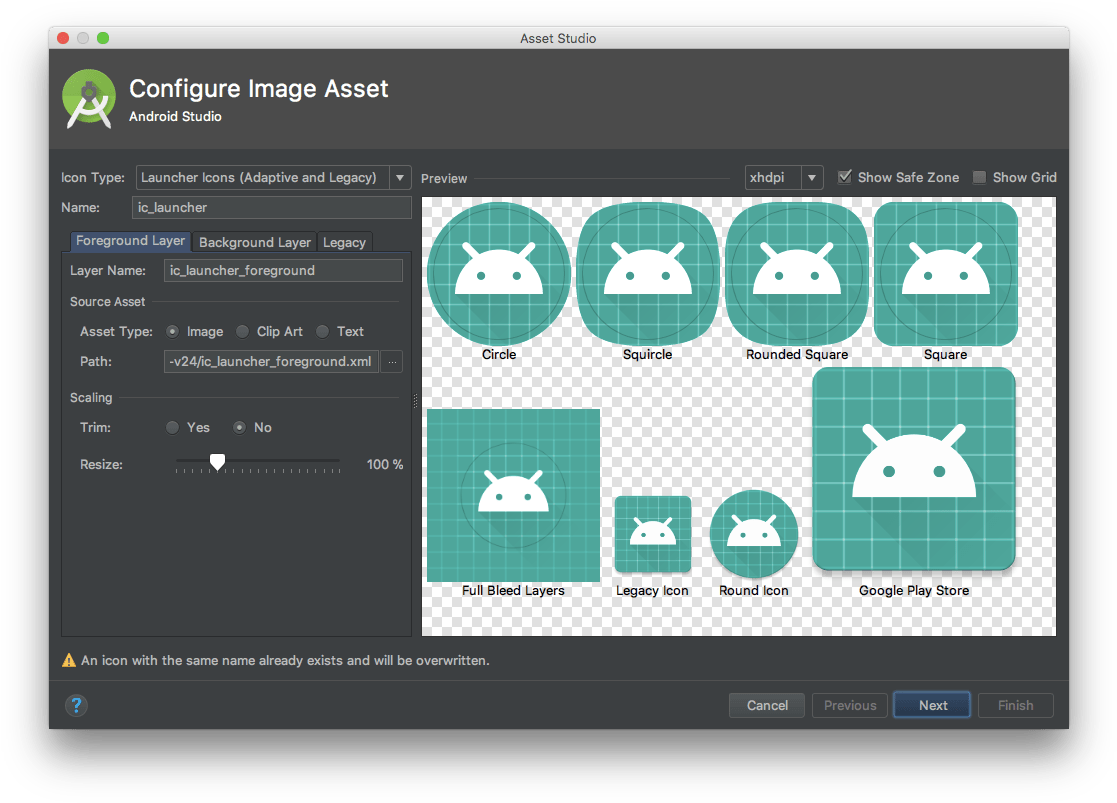Select the Squircle icon preview
The height and width of the screenshot is (803, 1117).
pyautogui.click(x=648, y=274)
